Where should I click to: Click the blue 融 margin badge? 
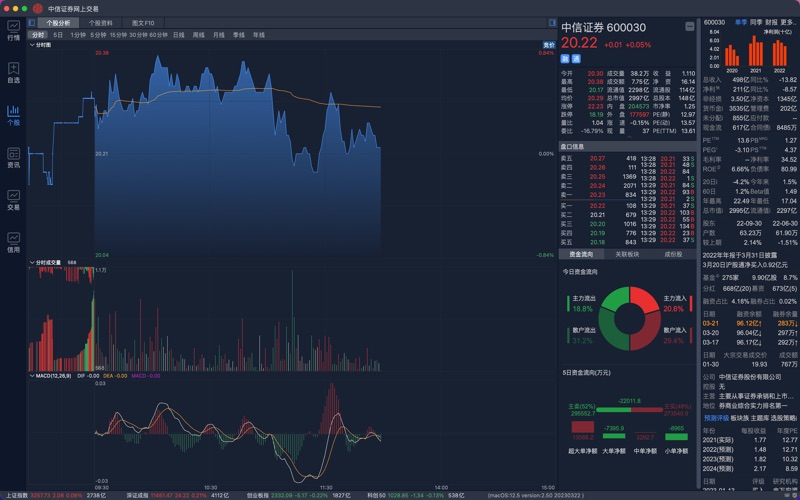565,59
